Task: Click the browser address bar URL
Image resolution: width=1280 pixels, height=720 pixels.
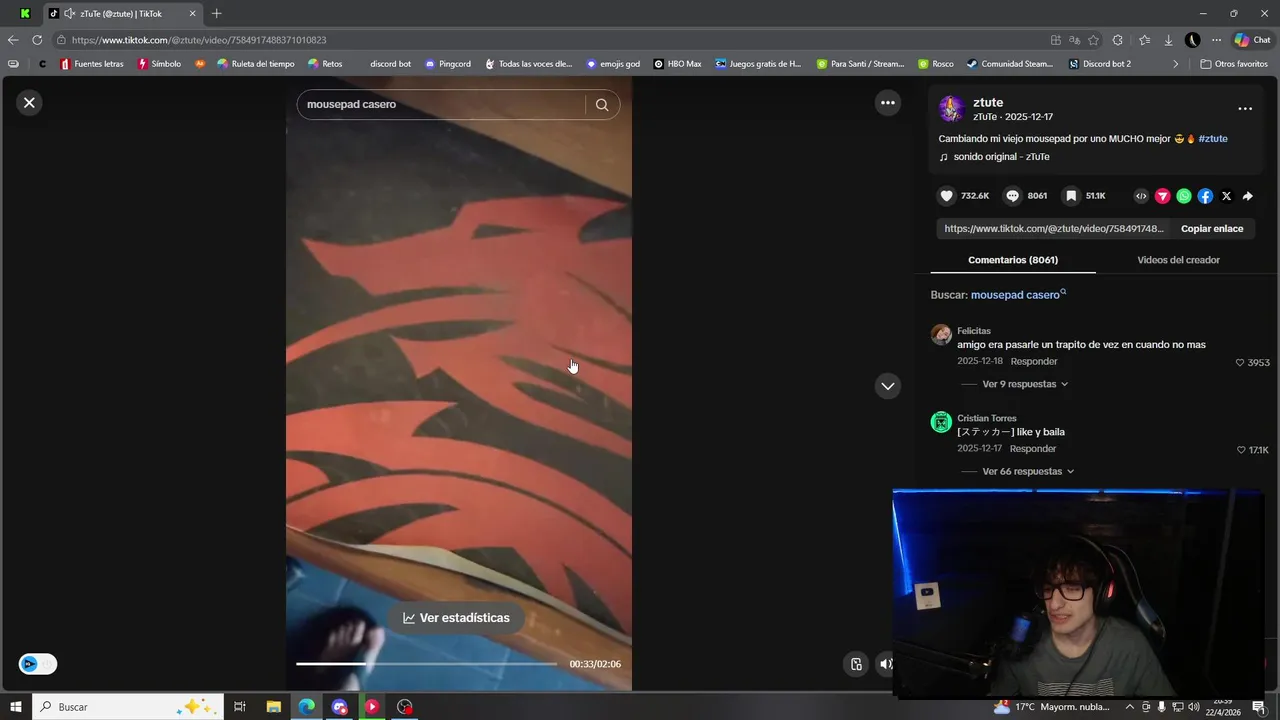Action: (x=199, y=40)
